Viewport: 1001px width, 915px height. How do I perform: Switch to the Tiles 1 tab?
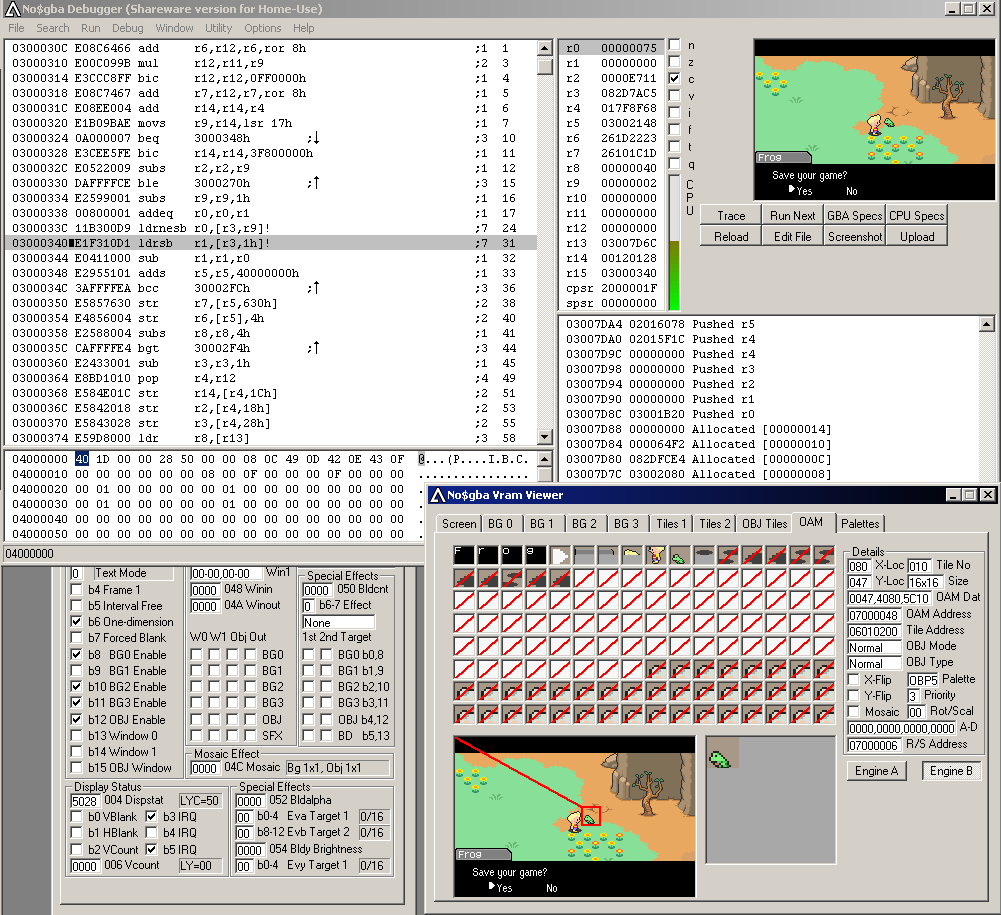click(x=671, y=524)
